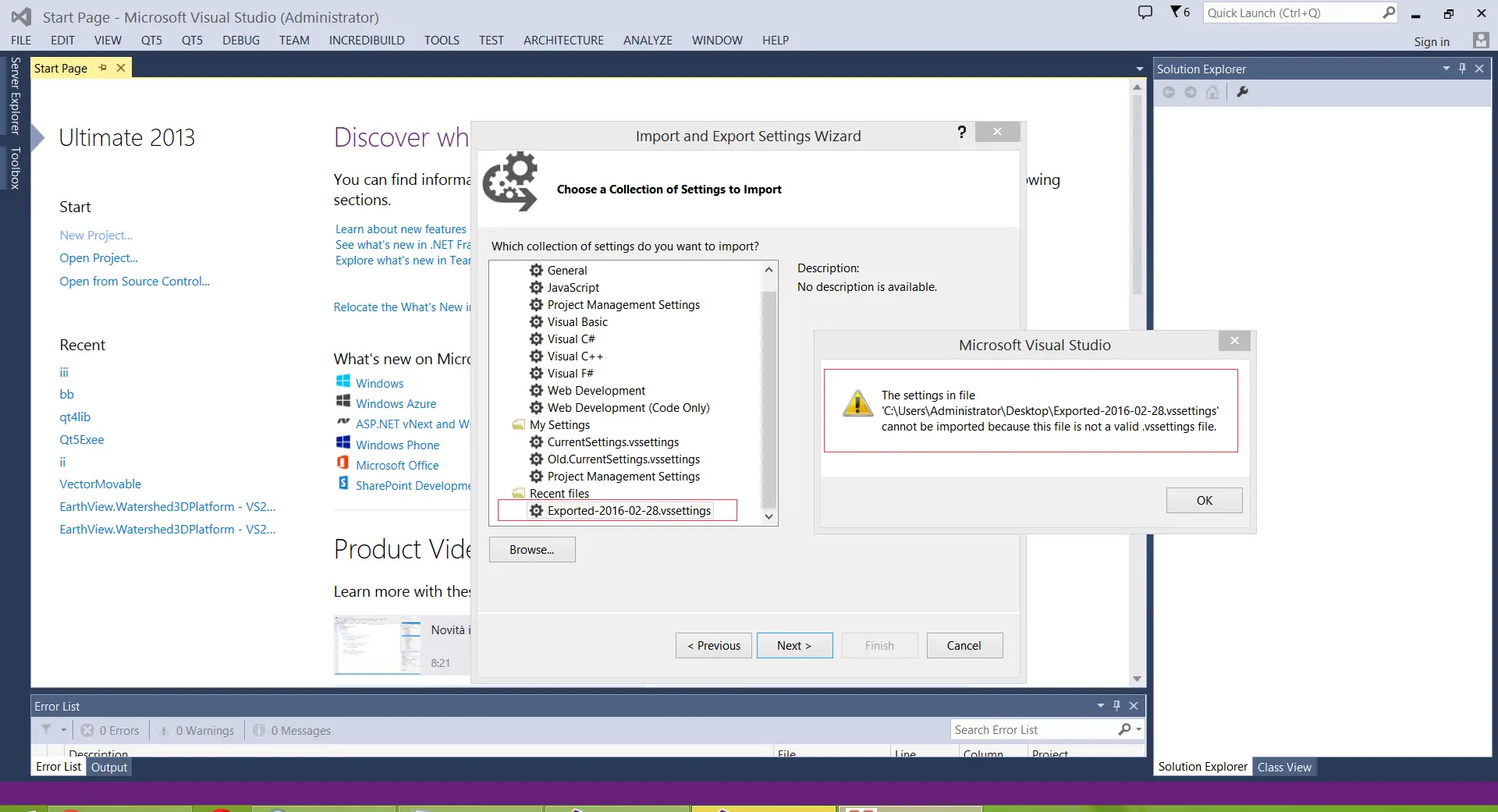Click the Sign in link
Screen dimensions: 1498x812
(x=1432, y=41)
